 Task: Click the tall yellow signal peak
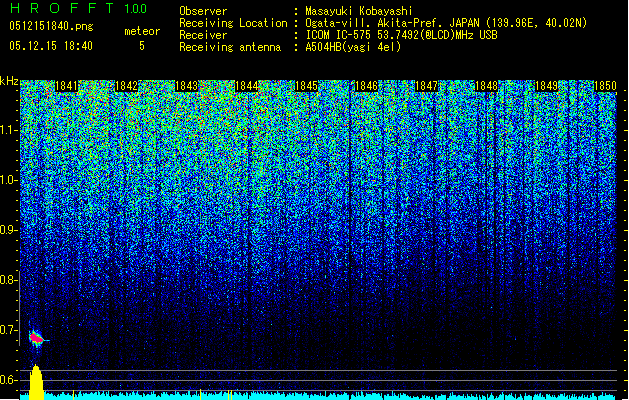(36, 381)
